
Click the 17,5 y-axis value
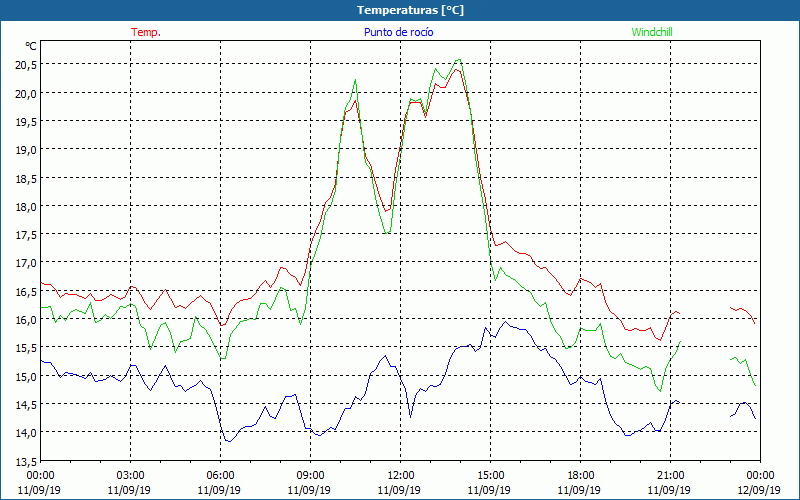27,234
